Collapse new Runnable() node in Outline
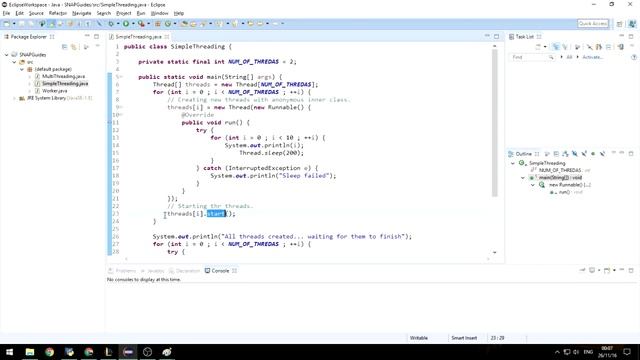This screenshot has height=360, width=640. point(533,185)
